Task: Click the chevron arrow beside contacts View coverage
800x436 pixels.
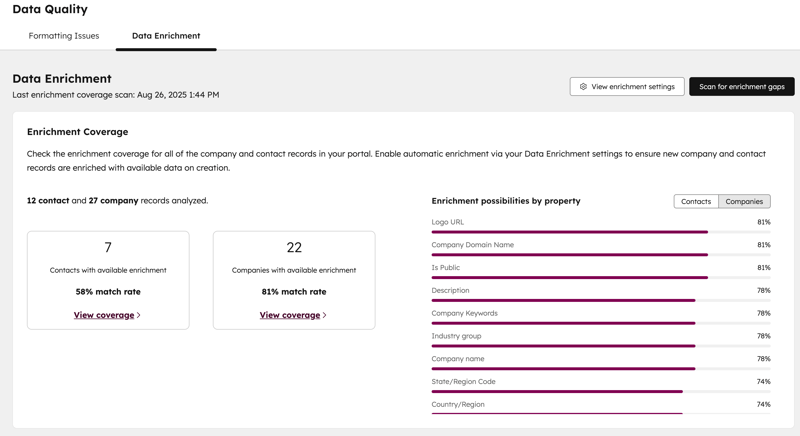Action: 139,315
